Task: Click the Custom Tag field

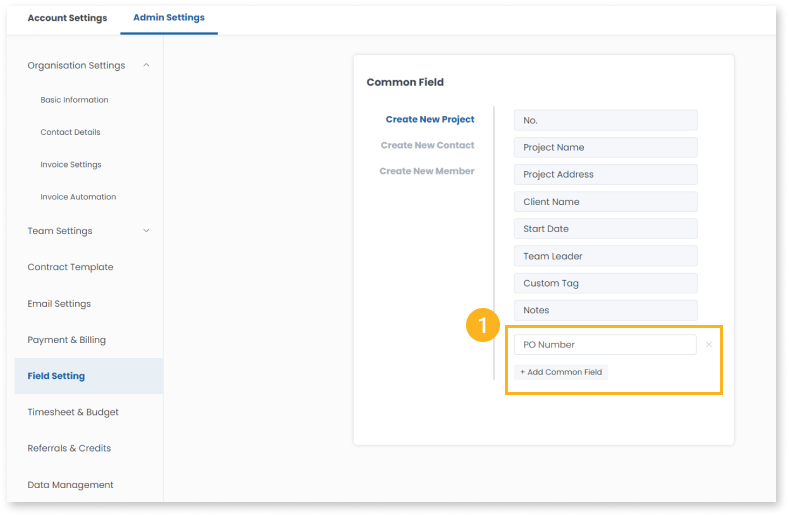Action: click(x=605, y=283)
